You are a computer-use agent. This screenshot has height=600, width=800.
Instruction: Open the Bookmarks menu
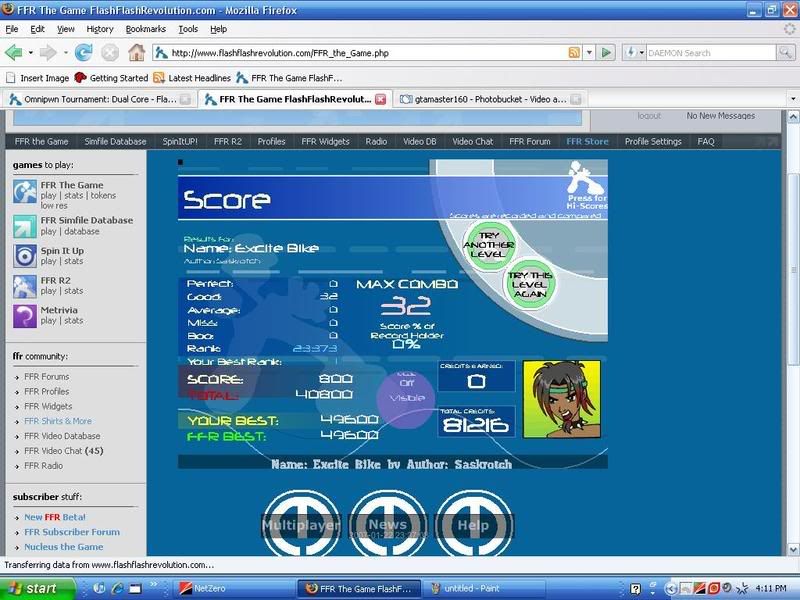click(x=146, y=29)
